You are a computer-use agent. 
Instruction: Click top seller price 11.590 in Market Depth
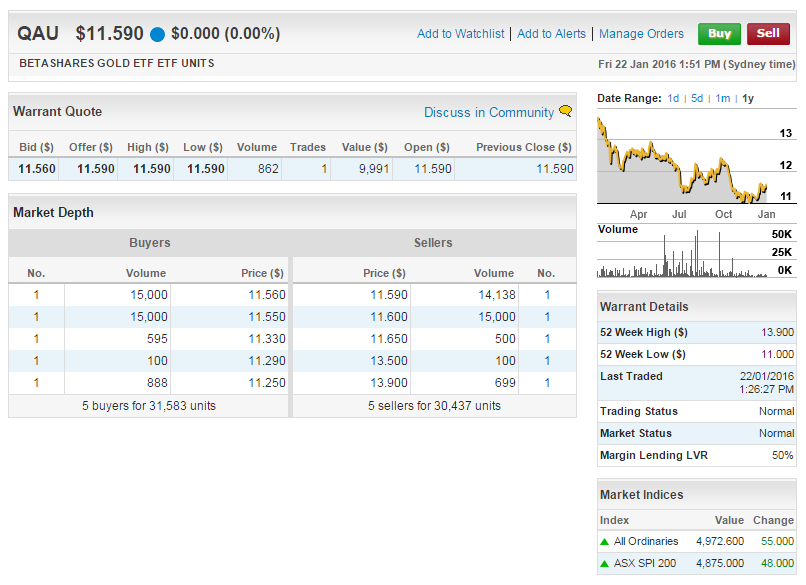389,295
